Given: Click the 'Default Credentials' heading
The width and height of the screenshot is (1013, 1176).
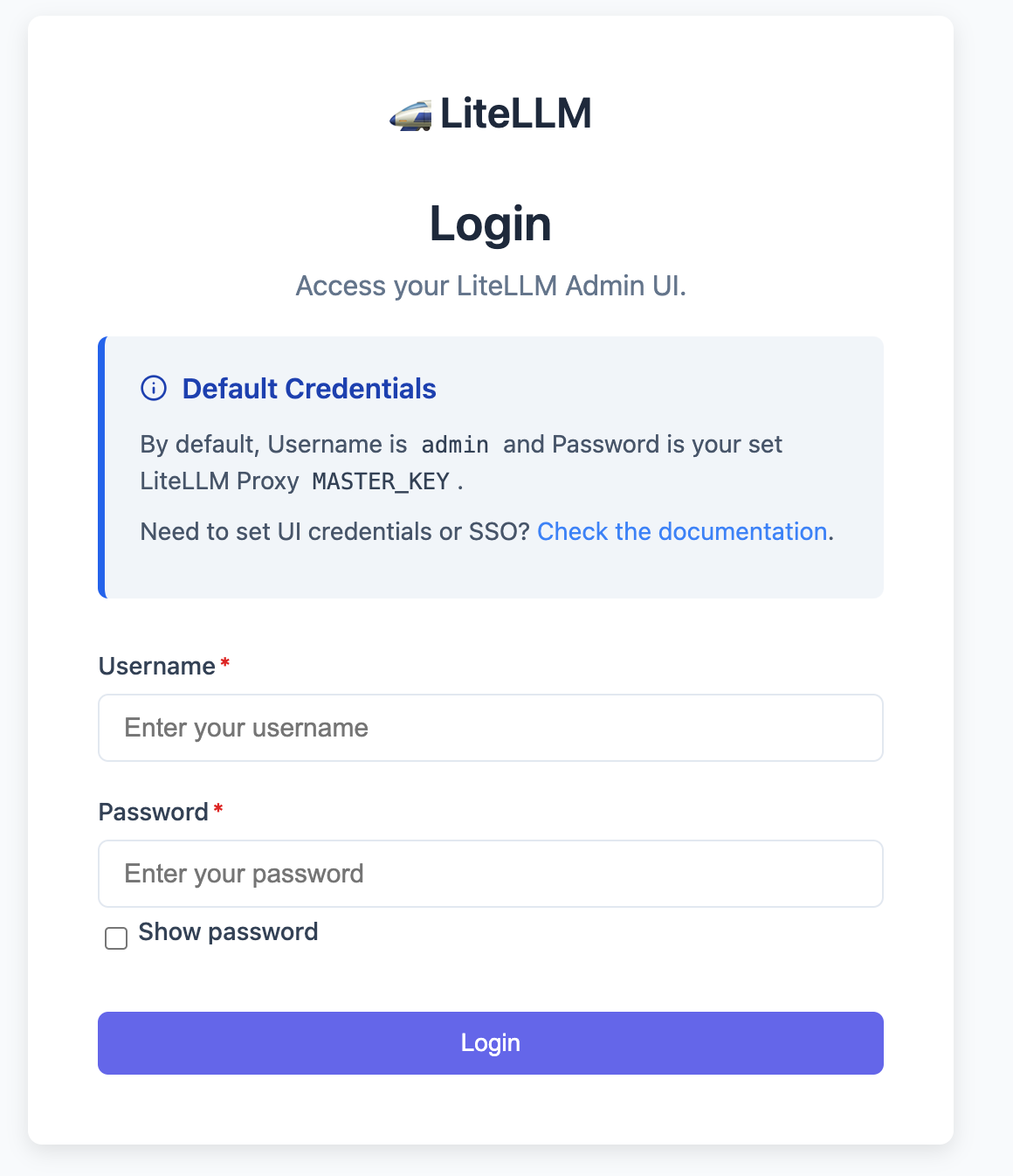Looking at the screenshot, I should pos(309,388).
